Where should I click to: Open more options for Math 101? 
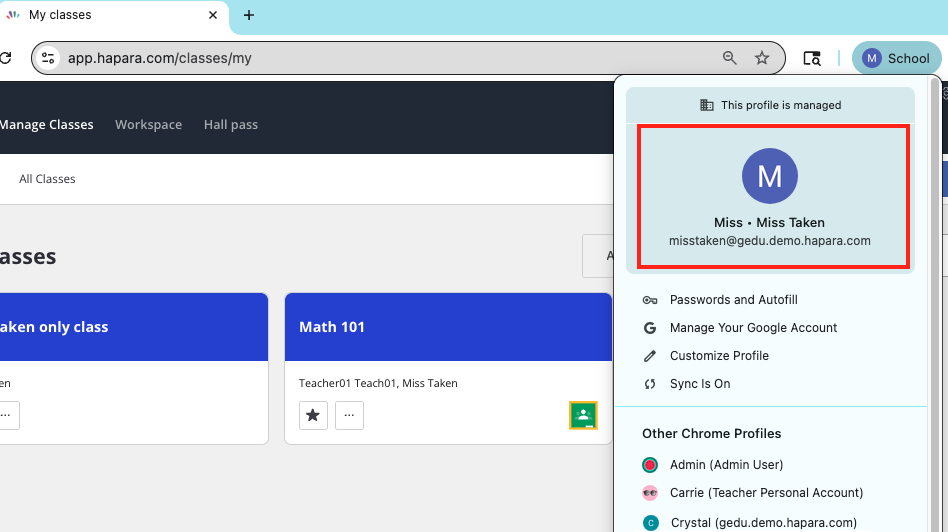[x=349, y=415]
